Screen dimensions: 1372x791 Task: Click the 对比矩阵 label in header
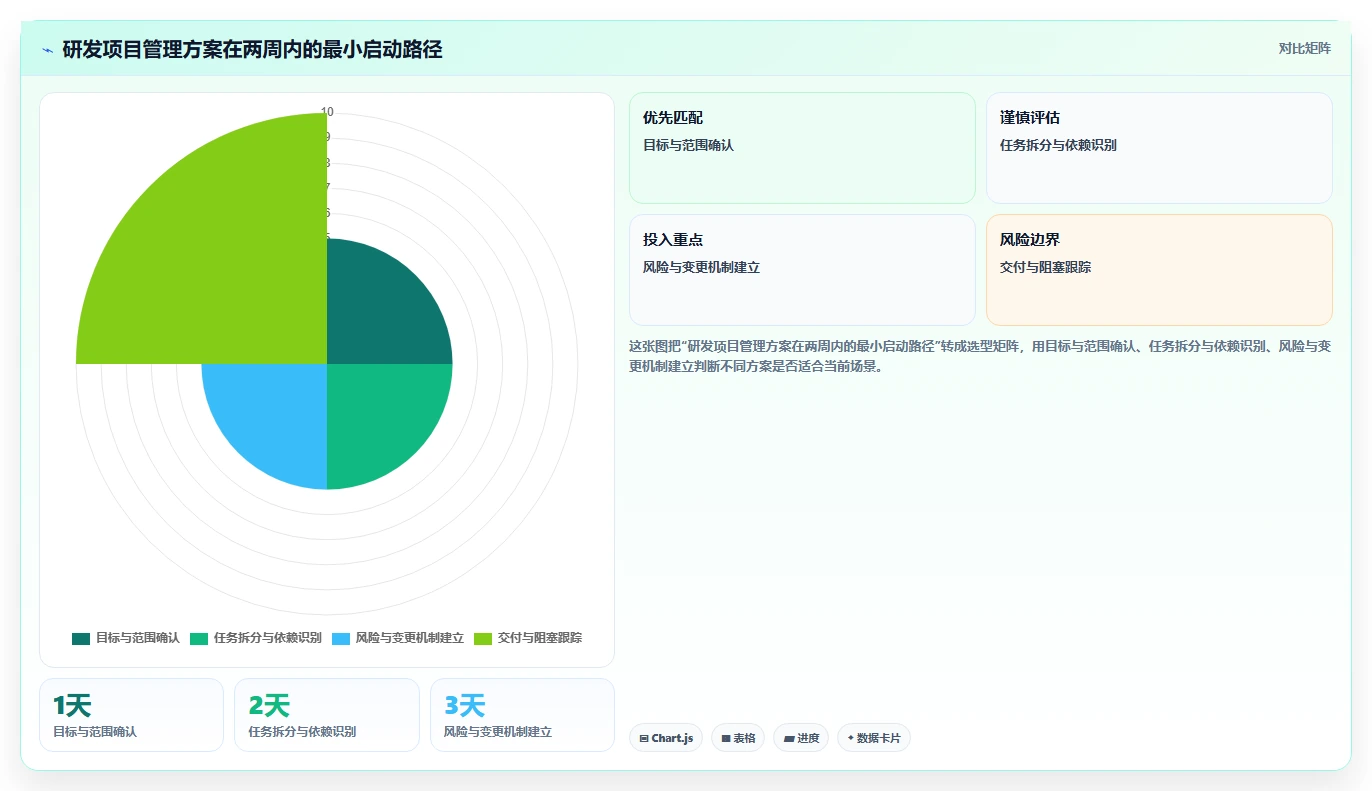pyautogui.click(x=1305, y=48)
